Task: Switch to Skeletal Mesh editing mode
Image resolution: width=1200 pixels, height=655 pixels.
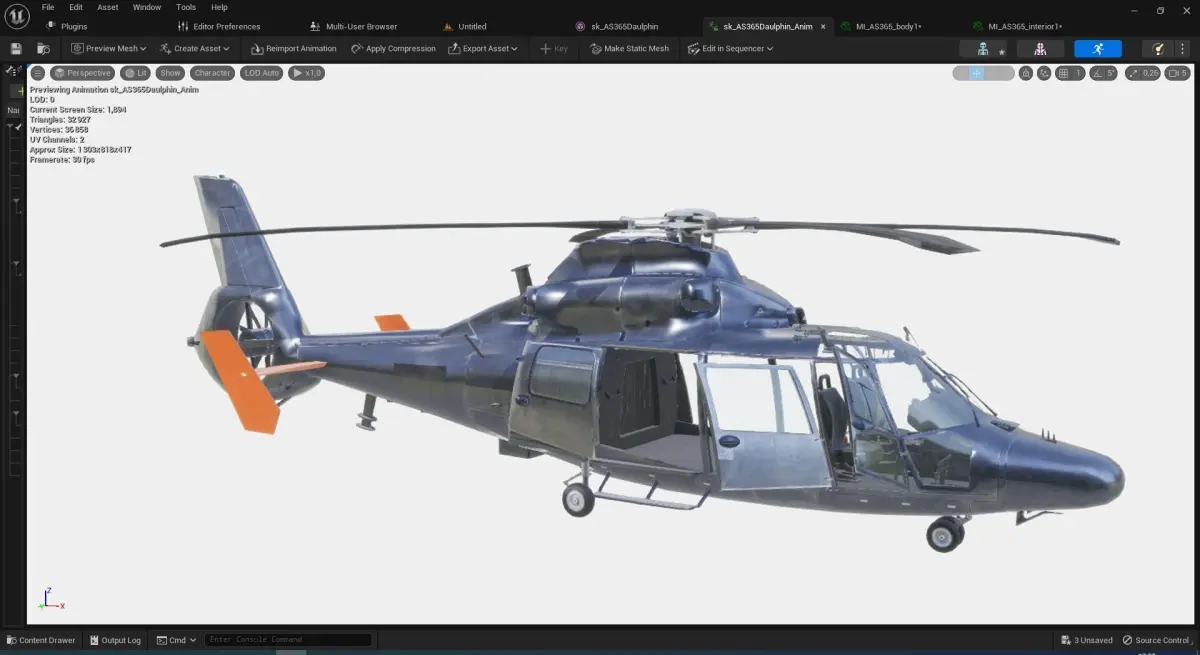Action: coord(1041,49)
